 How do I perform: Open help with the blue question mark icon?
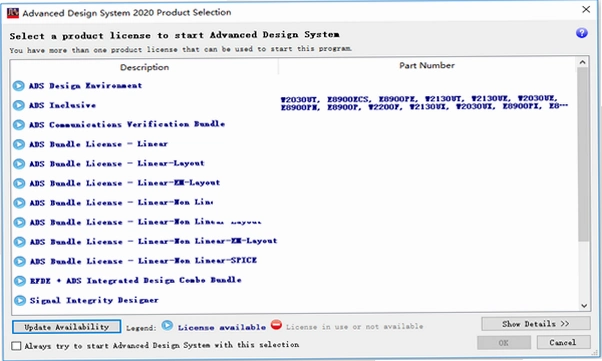(x=582, y=33)
